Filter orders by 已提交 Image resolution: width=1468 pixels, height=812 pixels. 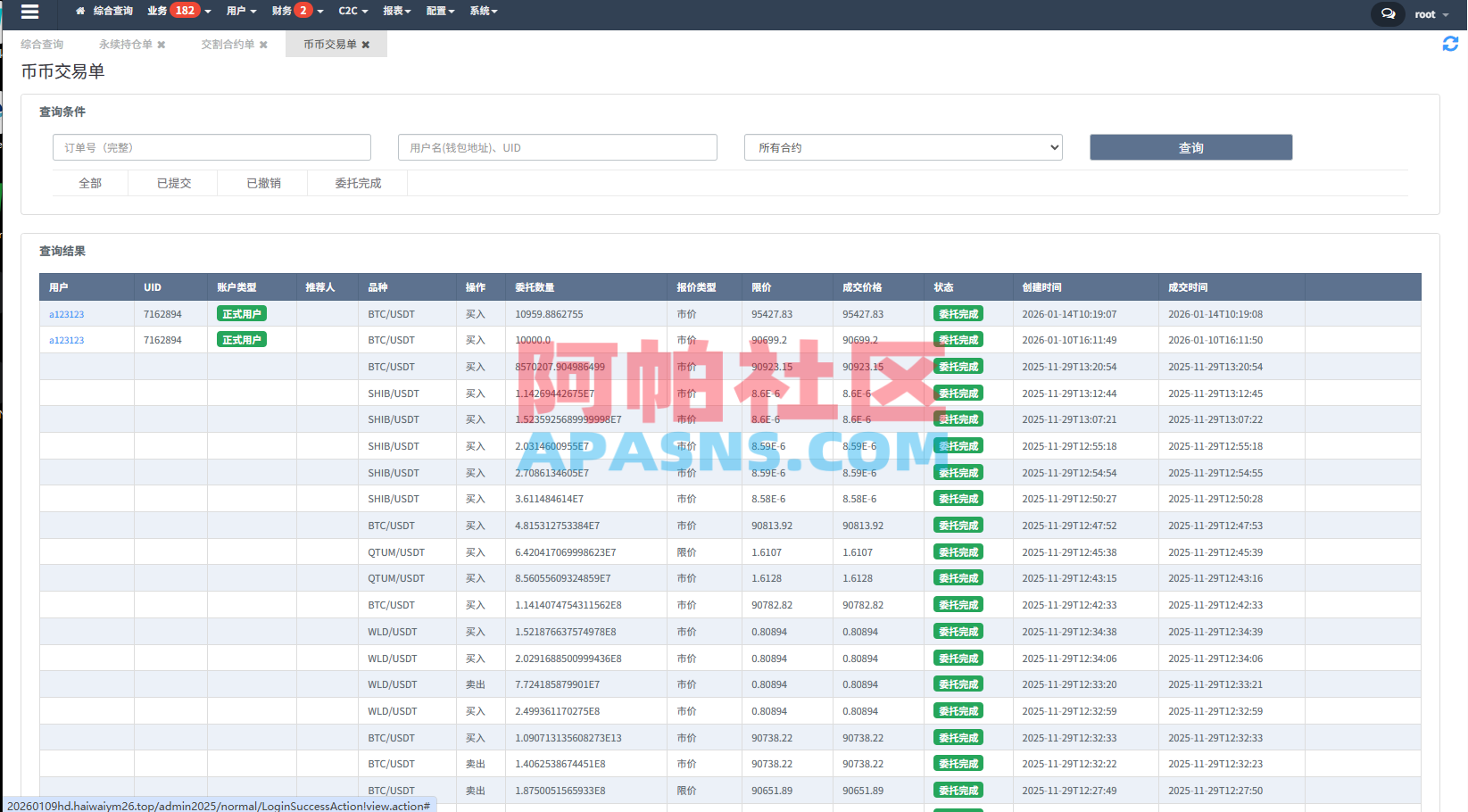[x=174, y=183]
